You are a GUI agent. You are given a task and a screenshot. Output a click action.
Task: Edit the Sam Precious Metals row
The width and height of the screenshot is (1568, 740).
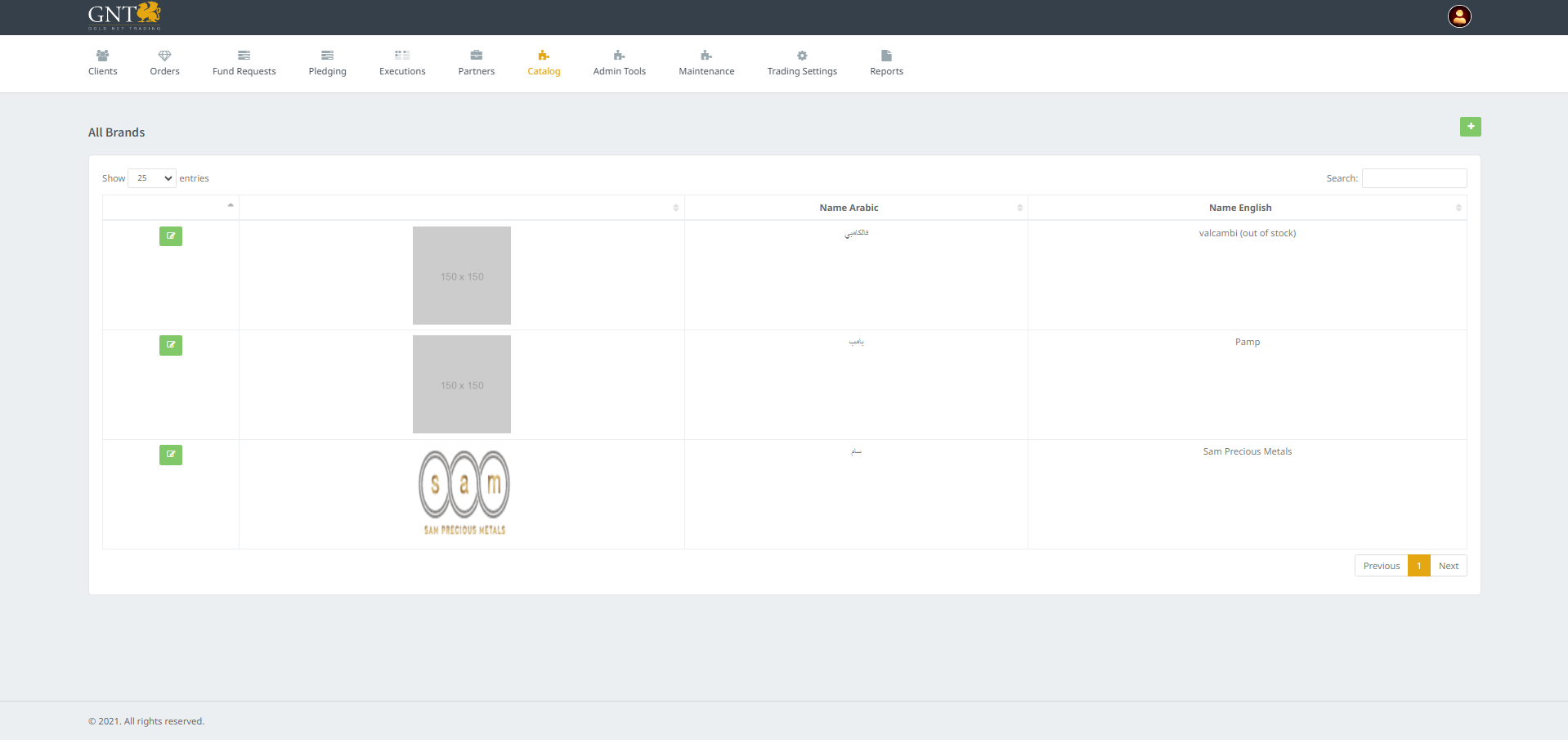tap(170, 455)
